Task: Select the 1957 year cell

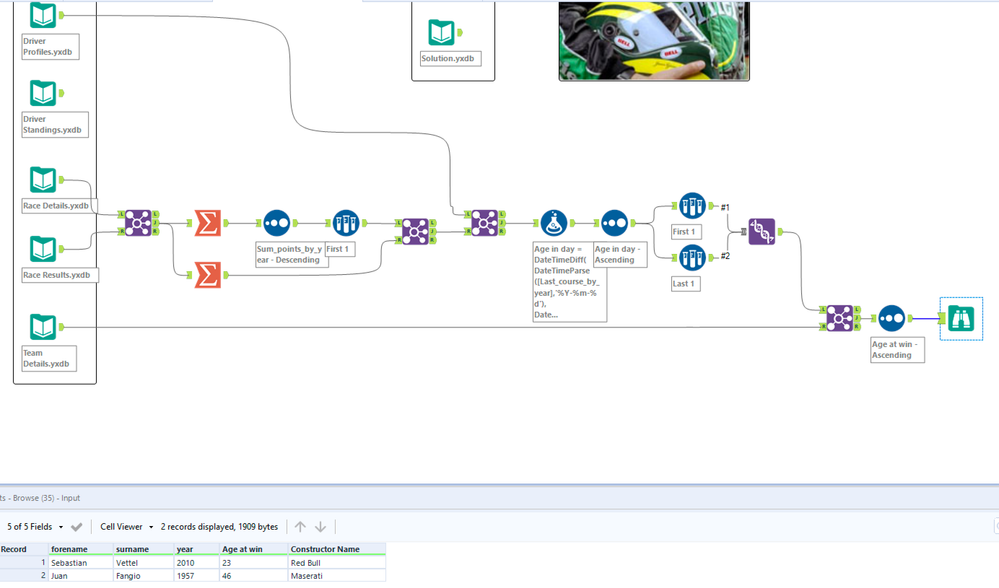Action: [x=197, y=576]
